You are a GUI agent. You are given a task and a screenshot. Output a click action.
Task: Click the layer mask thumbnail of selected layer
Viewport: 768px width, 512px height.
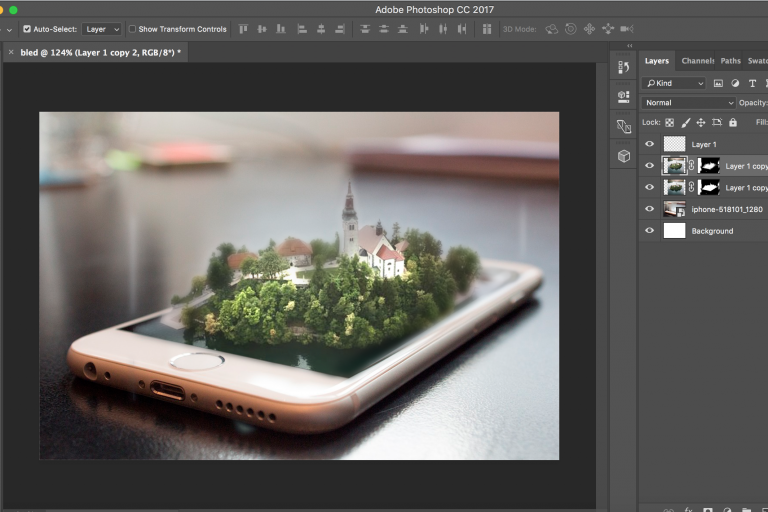tap(708, 166)
